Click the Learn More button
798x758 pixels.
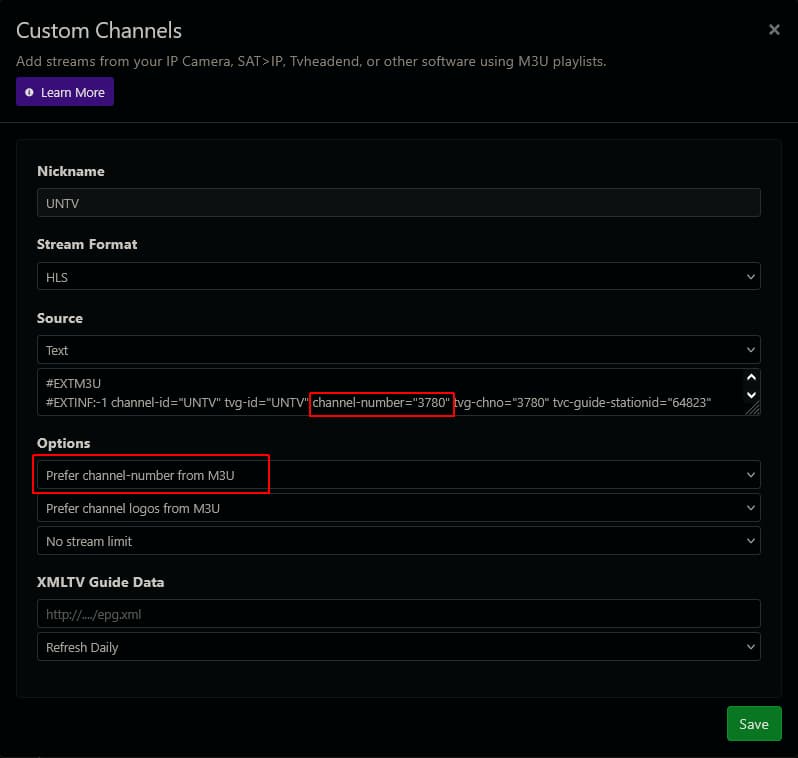point(65,92)
